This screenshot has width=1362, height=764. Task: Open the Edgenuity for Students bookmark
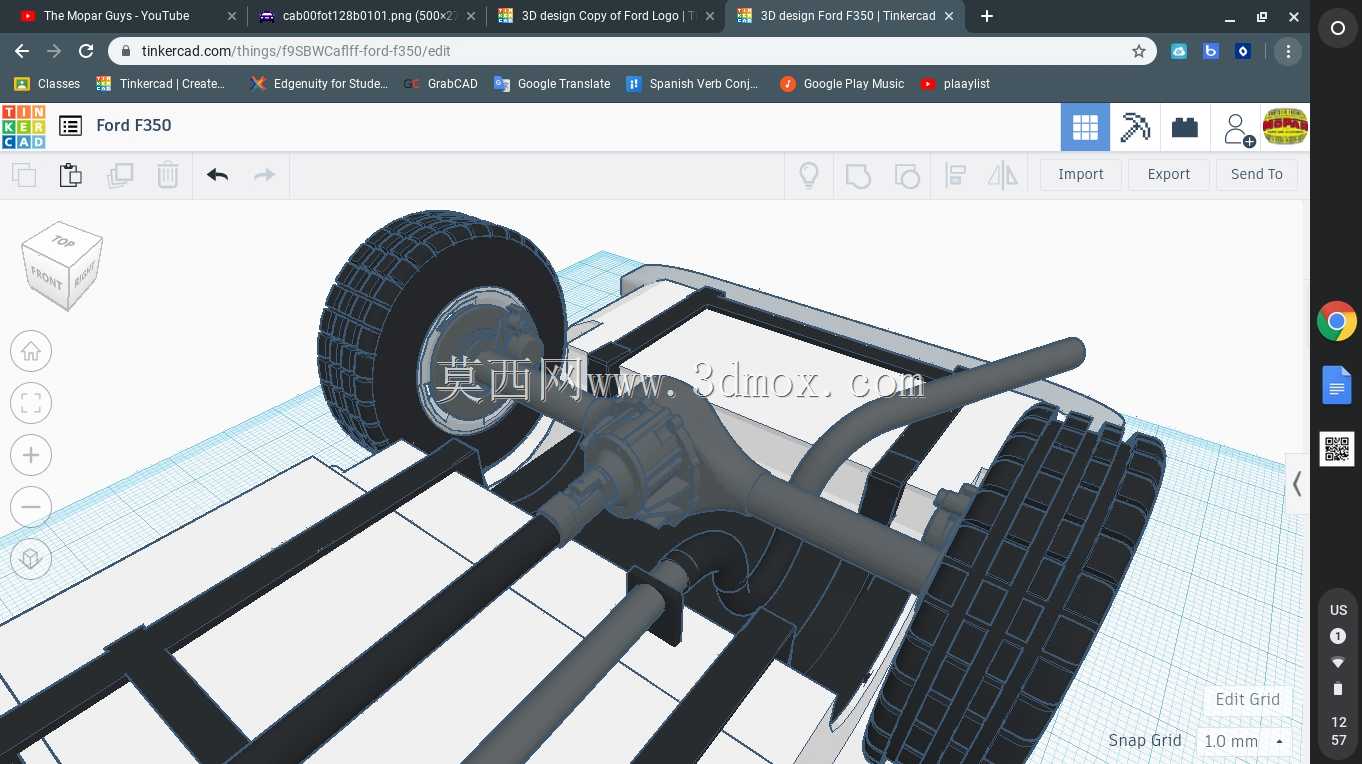[x=319, y=84]
